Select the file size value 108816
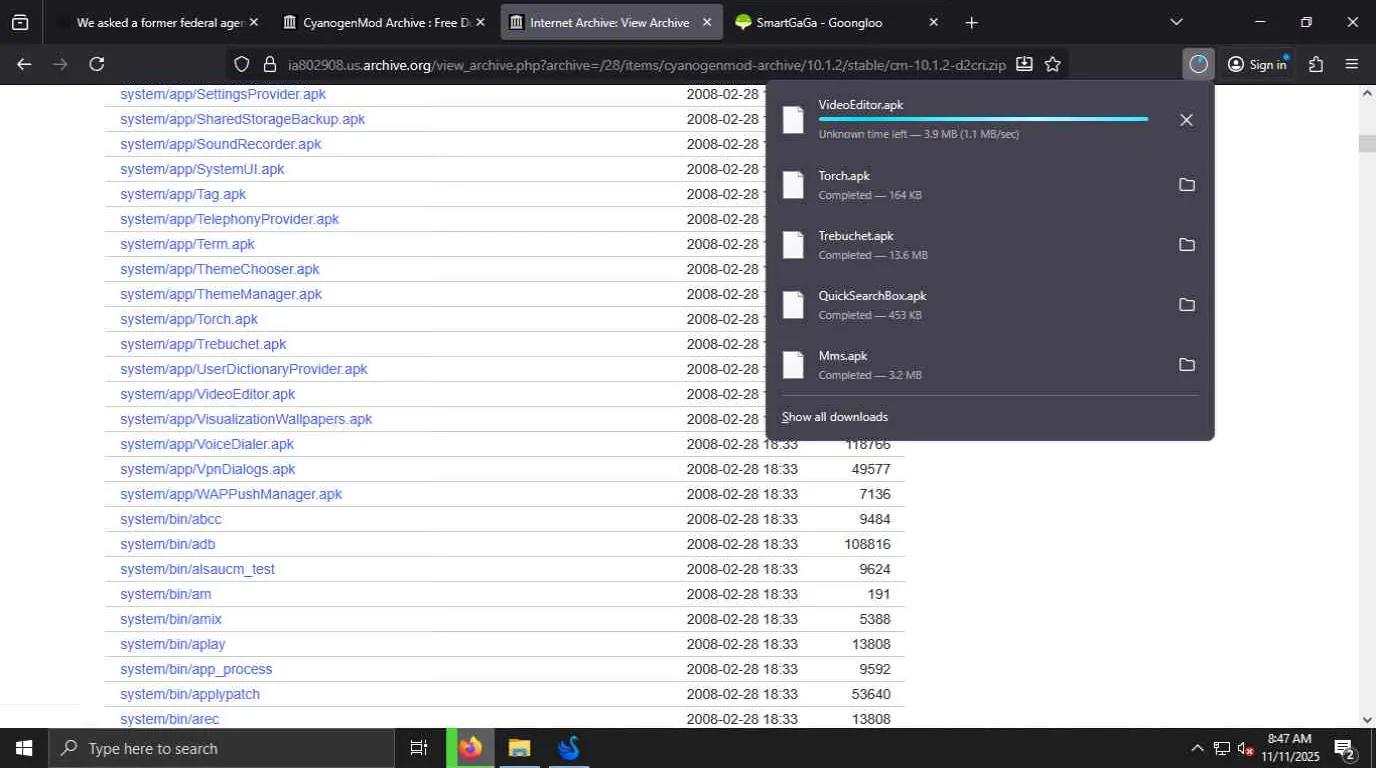This screenshot has width=1376, height=768. [x=867, y=544]
